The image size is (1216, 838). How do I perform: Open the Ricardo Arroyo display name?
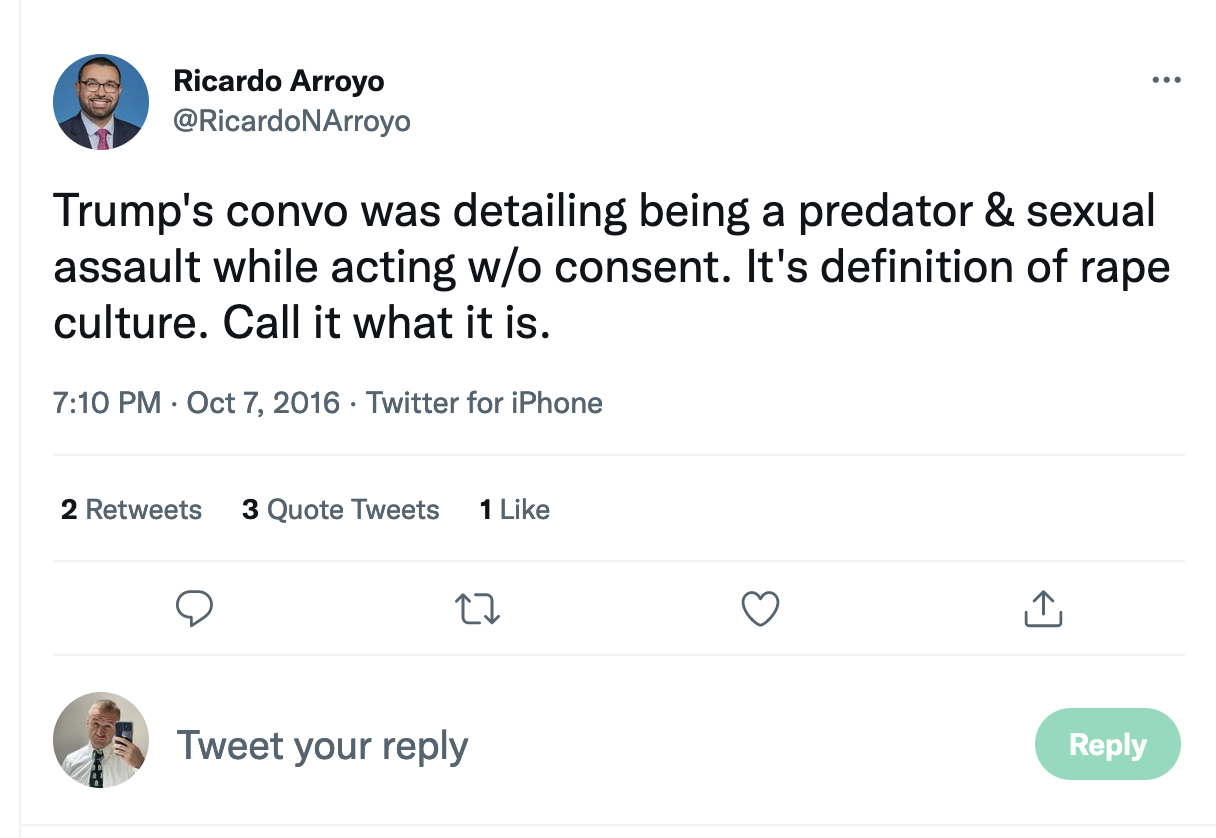click(278, 81)
